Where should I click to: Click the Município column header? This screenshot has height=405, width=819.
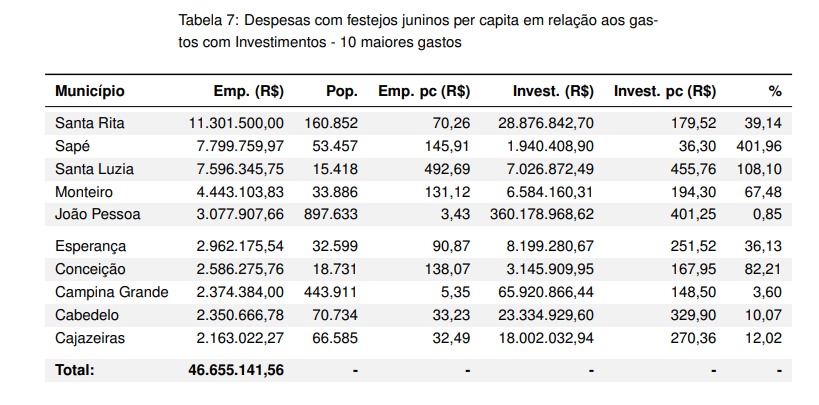click(x=90, y=91)
